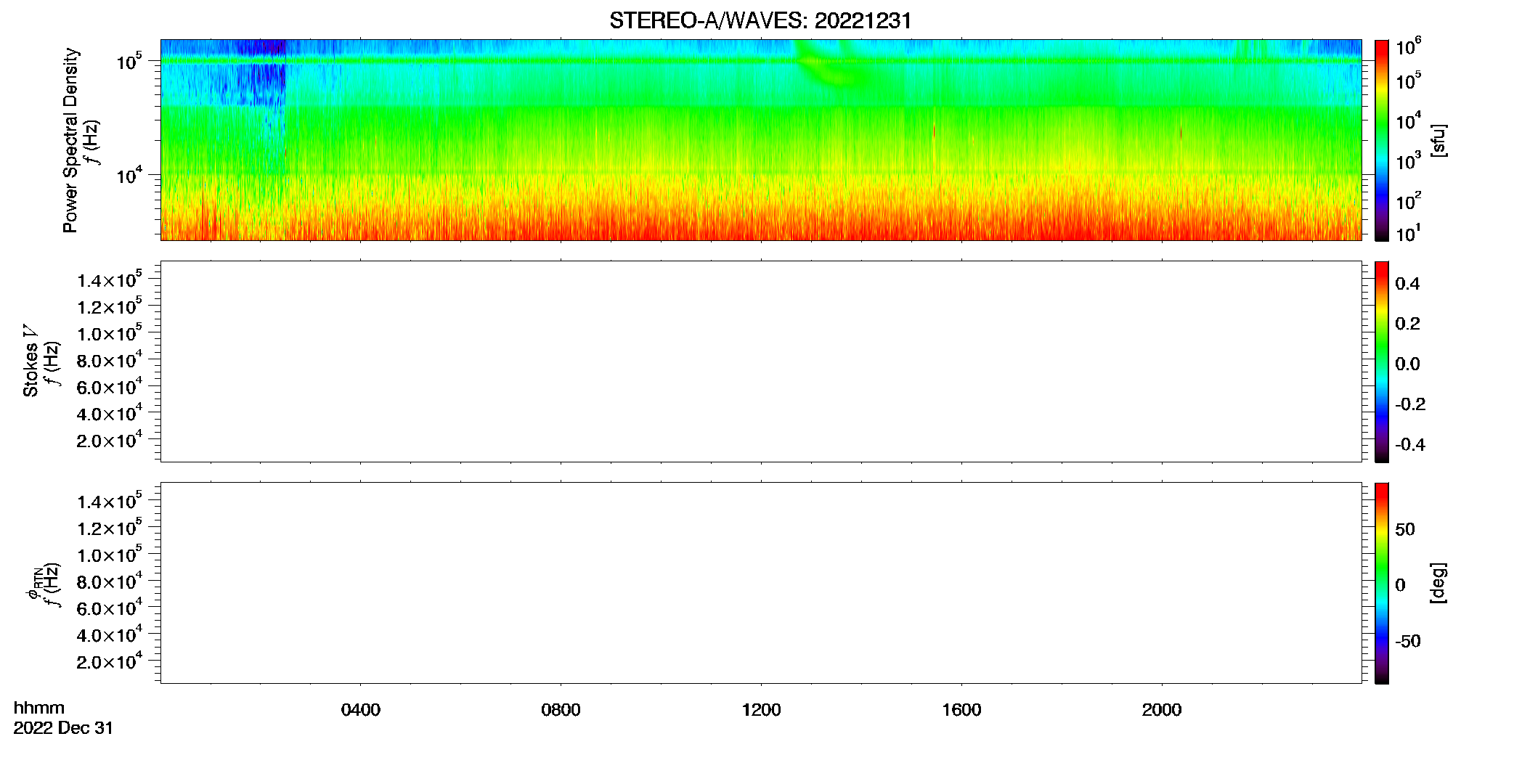Click the phi RTN degrees color bar
This screenshot has width=1522, height=784.
click(x=1382, y=583)
